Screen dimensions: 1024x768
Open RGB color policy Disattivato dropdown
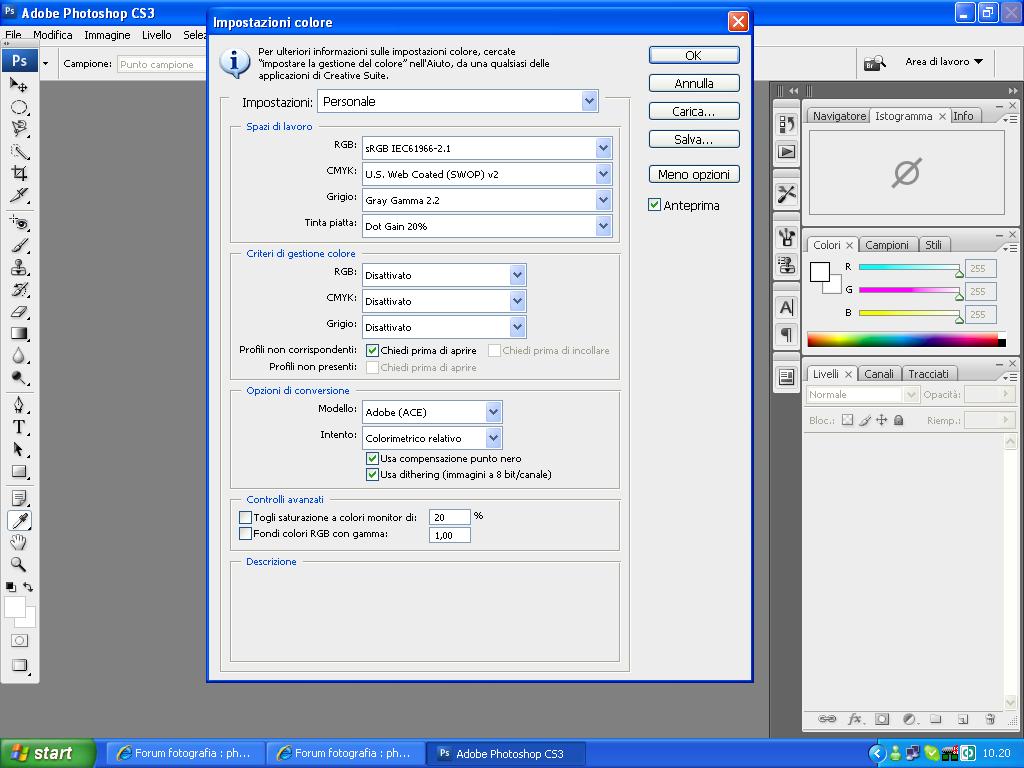click(x=444, y=275)
